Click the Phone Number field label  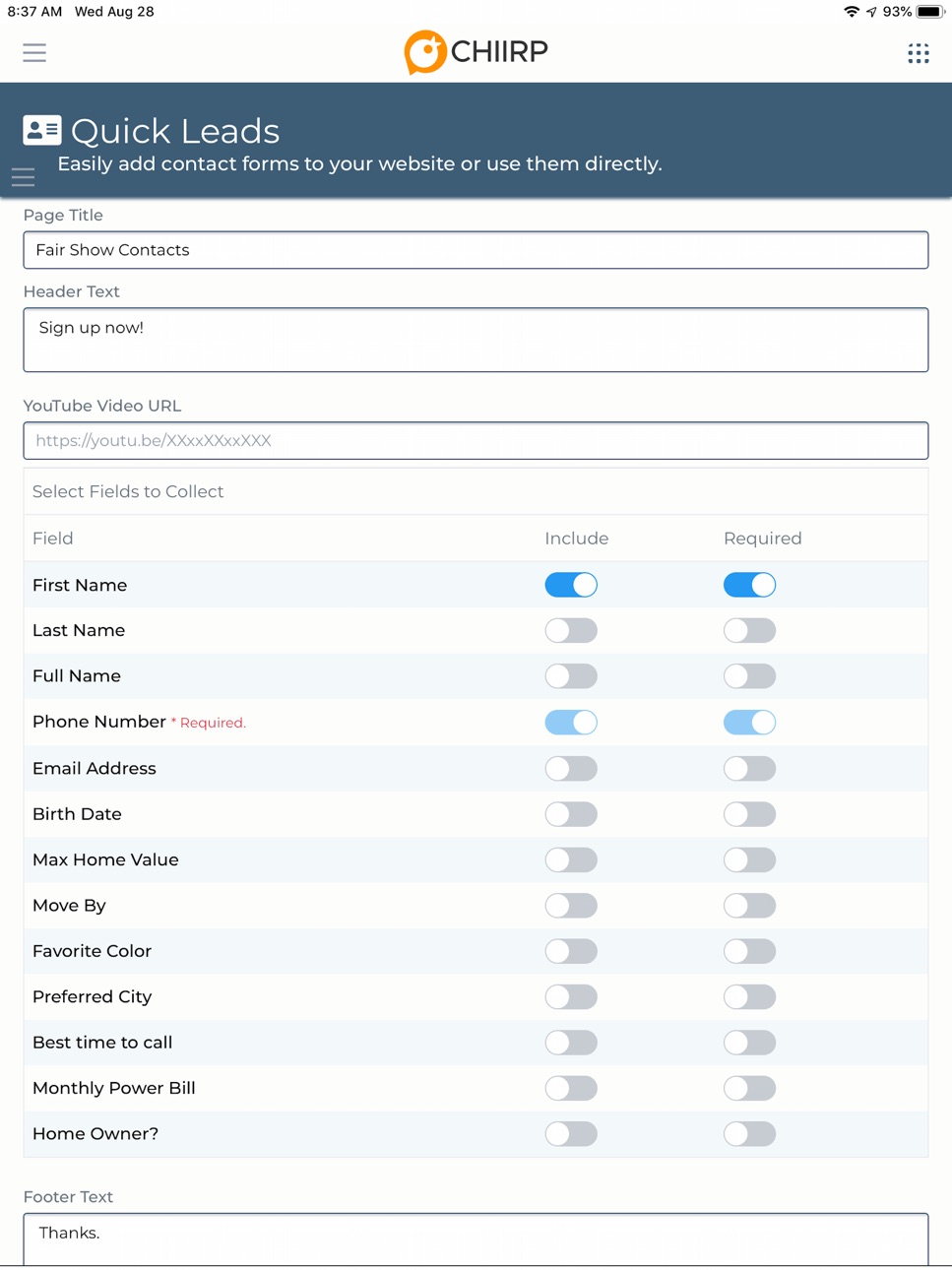coord(99,722)
